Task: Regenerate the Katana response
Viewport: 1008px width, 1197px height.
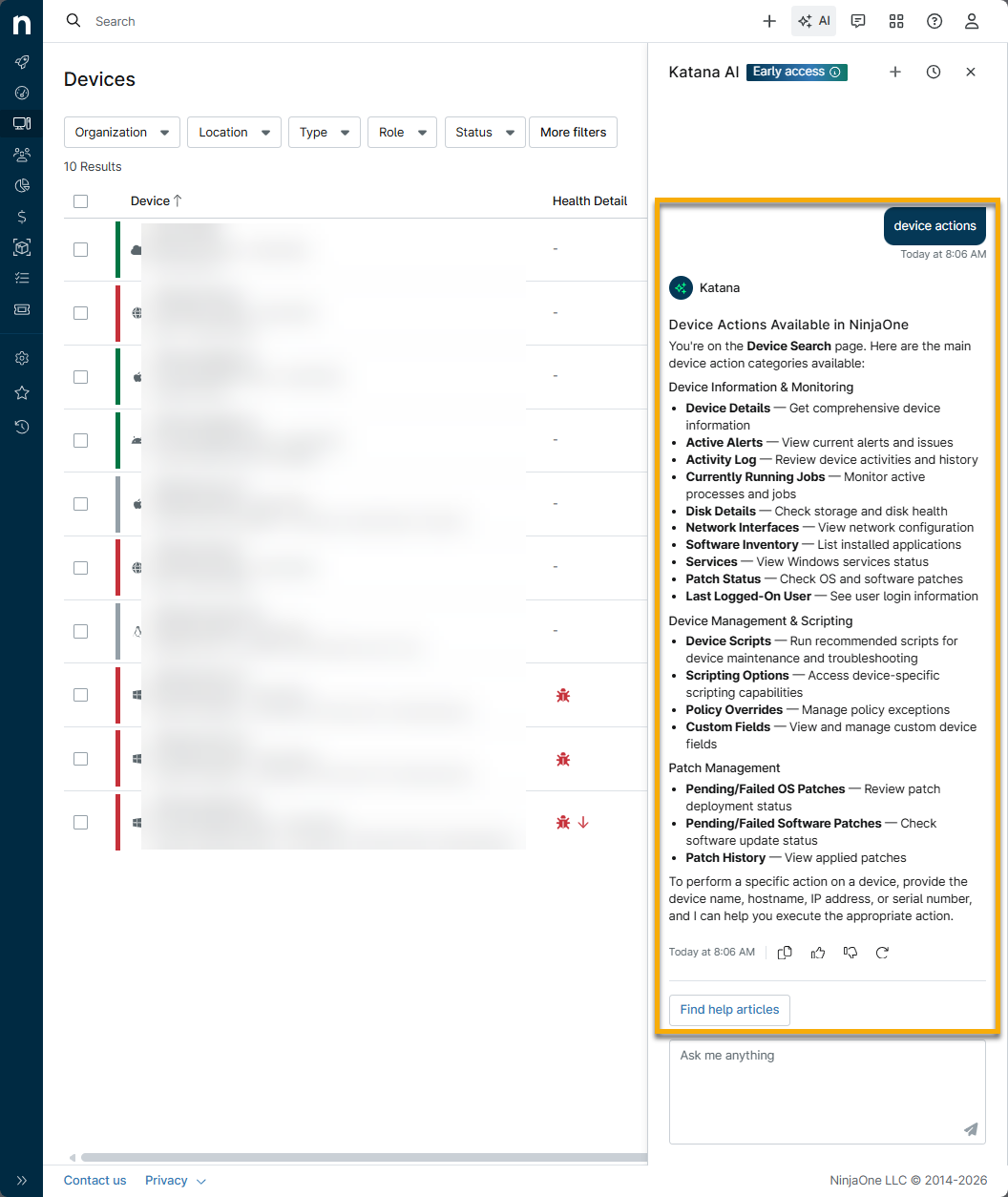Action: (x=883, y=953)
